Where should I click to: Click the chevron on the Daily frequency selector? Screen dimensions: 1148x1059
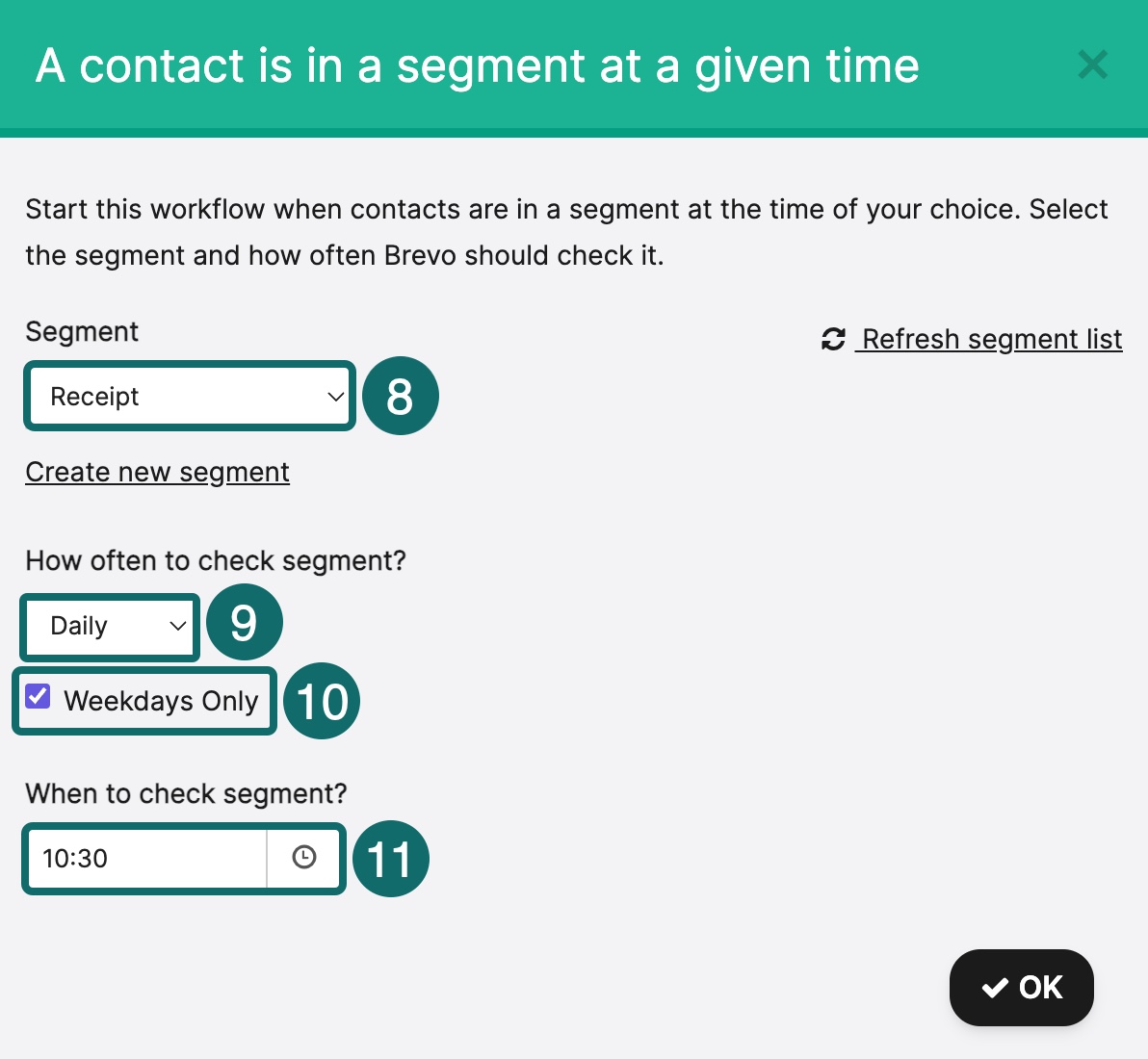(178, 627)
